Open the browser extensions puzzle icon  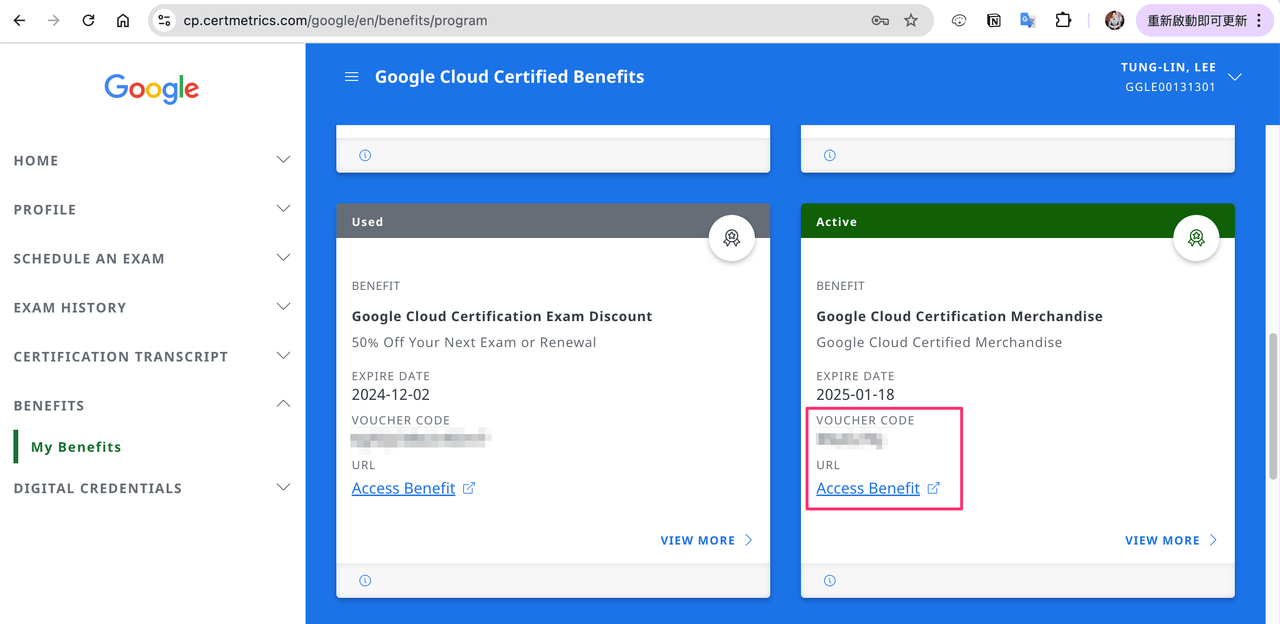tap(1063, 19)
